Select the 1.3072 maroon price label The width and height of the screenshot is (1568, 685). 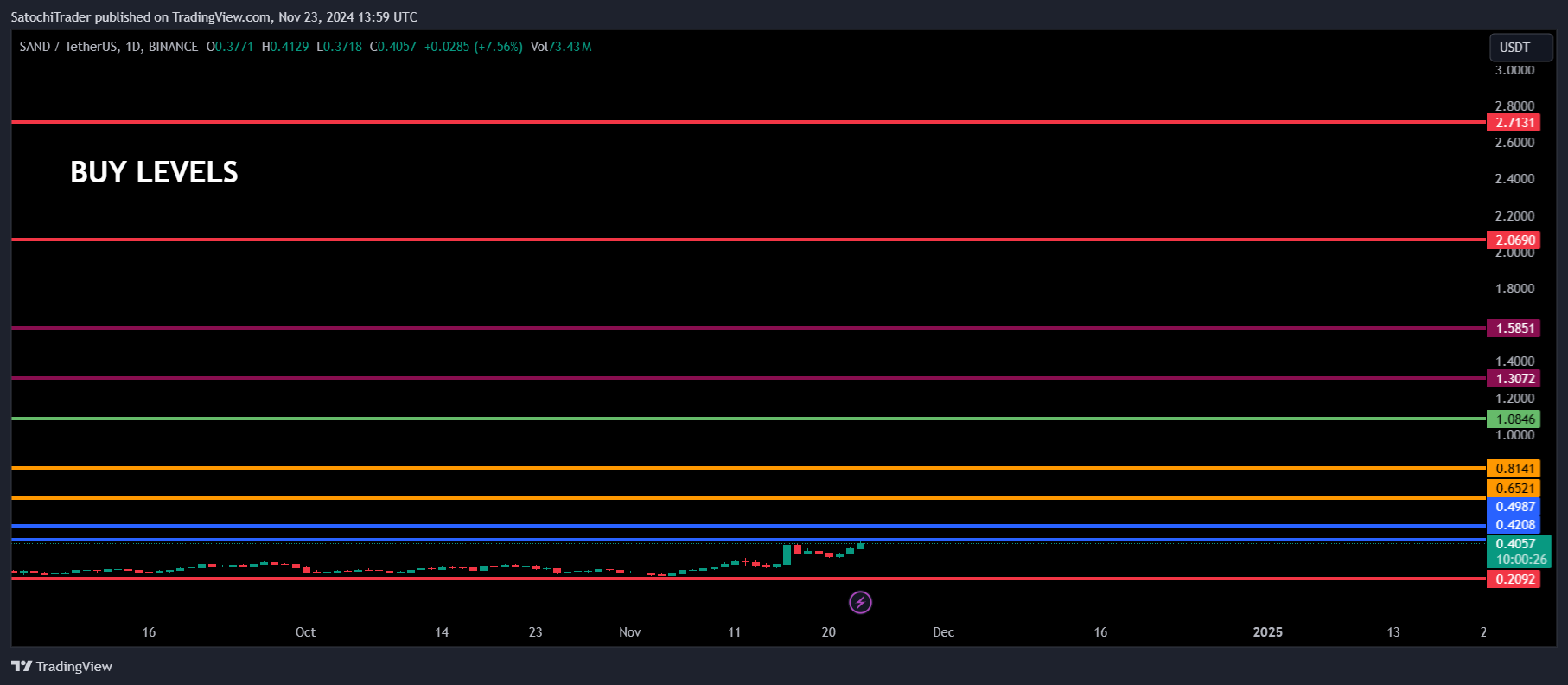click(x=1514, y=379)
